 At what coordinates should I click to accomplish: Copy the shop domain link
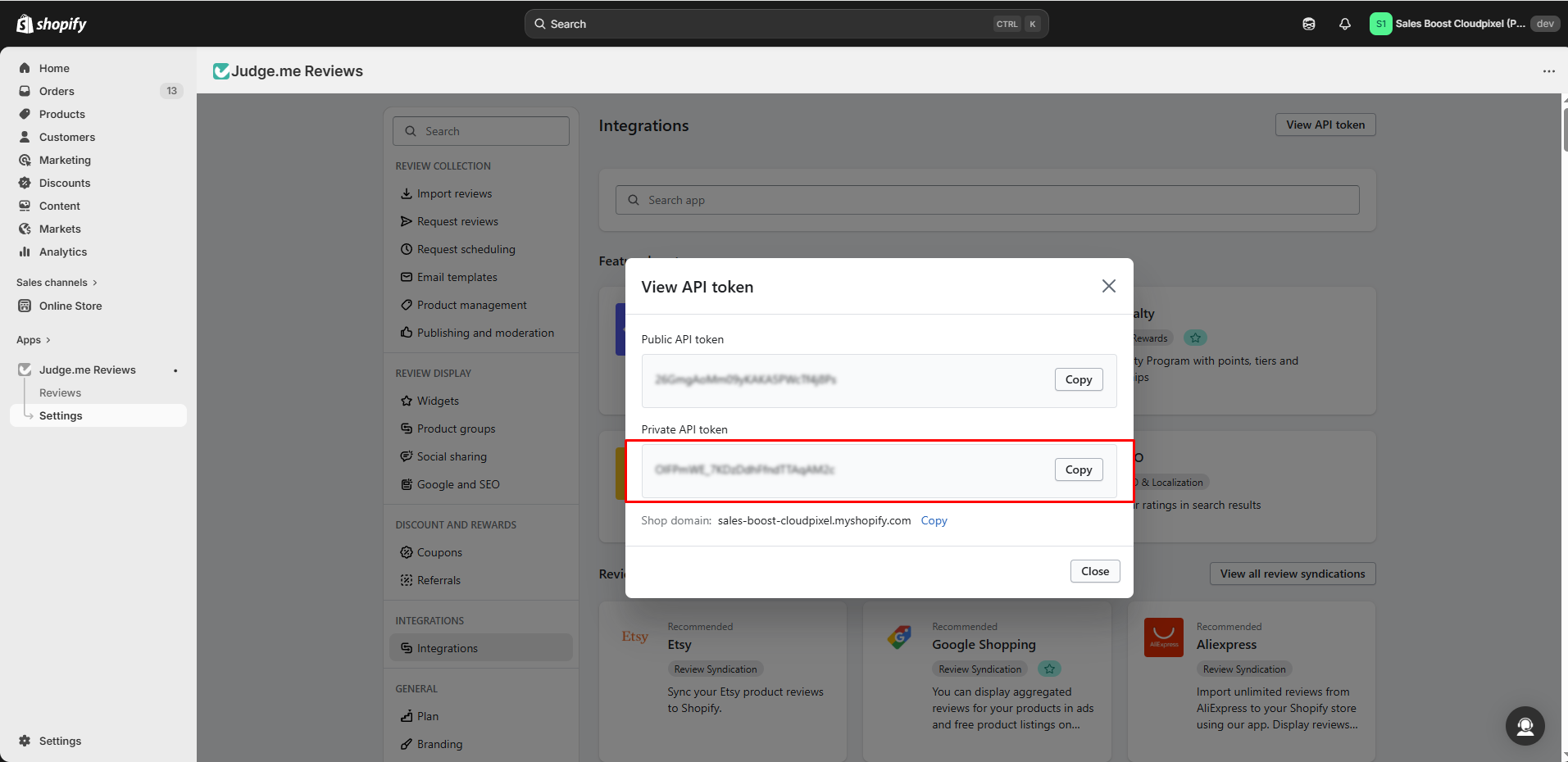coord(934,520)
